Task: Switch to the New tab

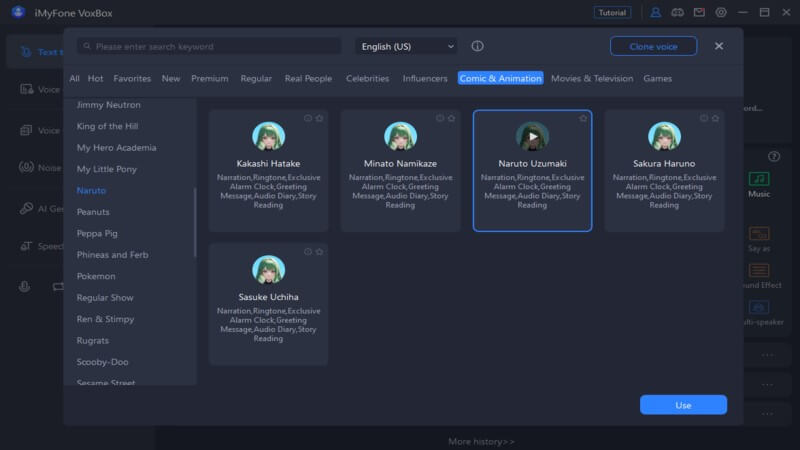Action: pos(170,79)
